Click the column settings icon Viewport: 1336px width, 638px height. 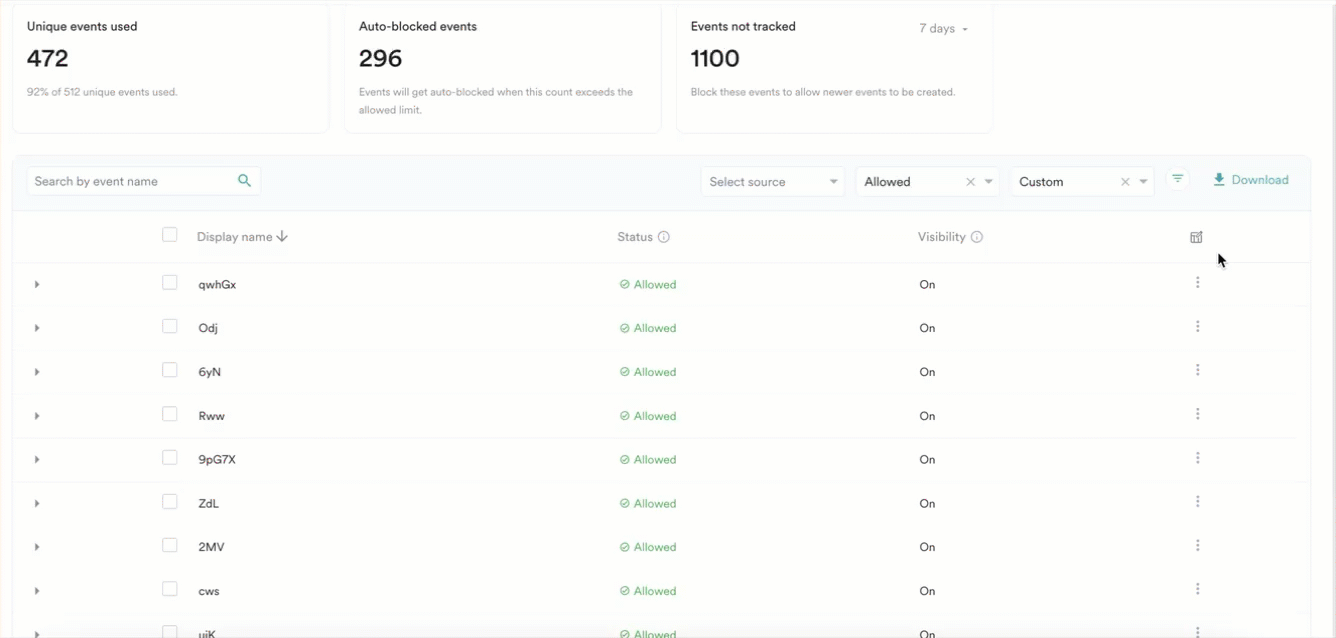click(1196, 237)
